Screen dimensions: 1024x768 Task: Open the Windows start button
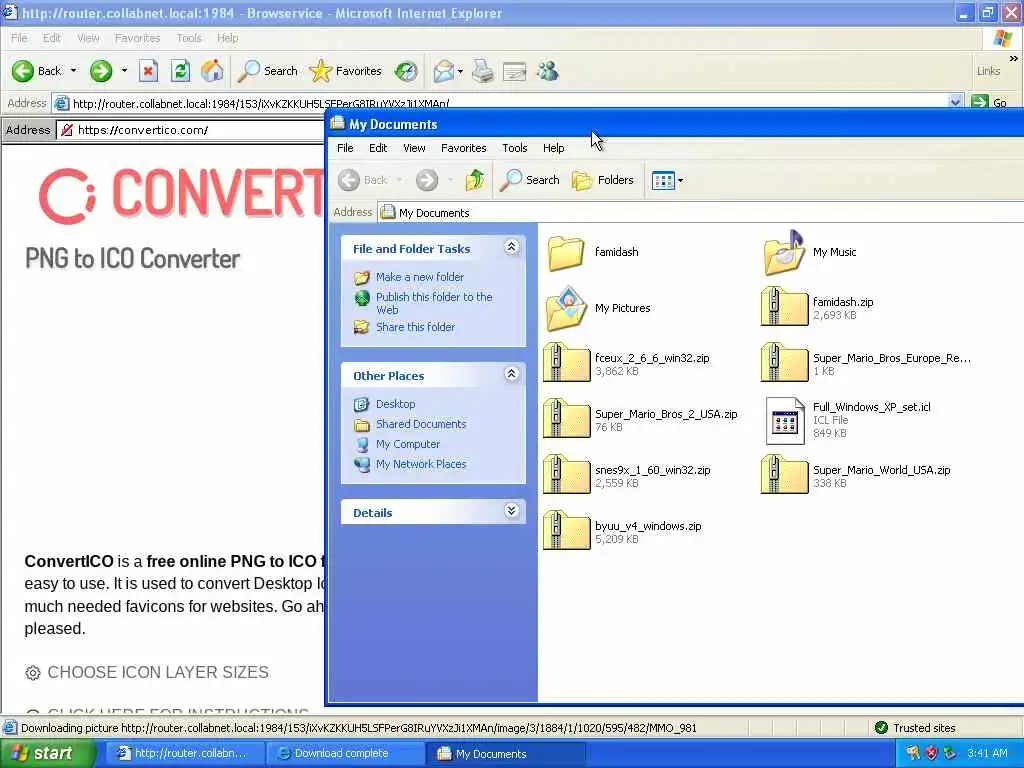click(x=46, y=753)
